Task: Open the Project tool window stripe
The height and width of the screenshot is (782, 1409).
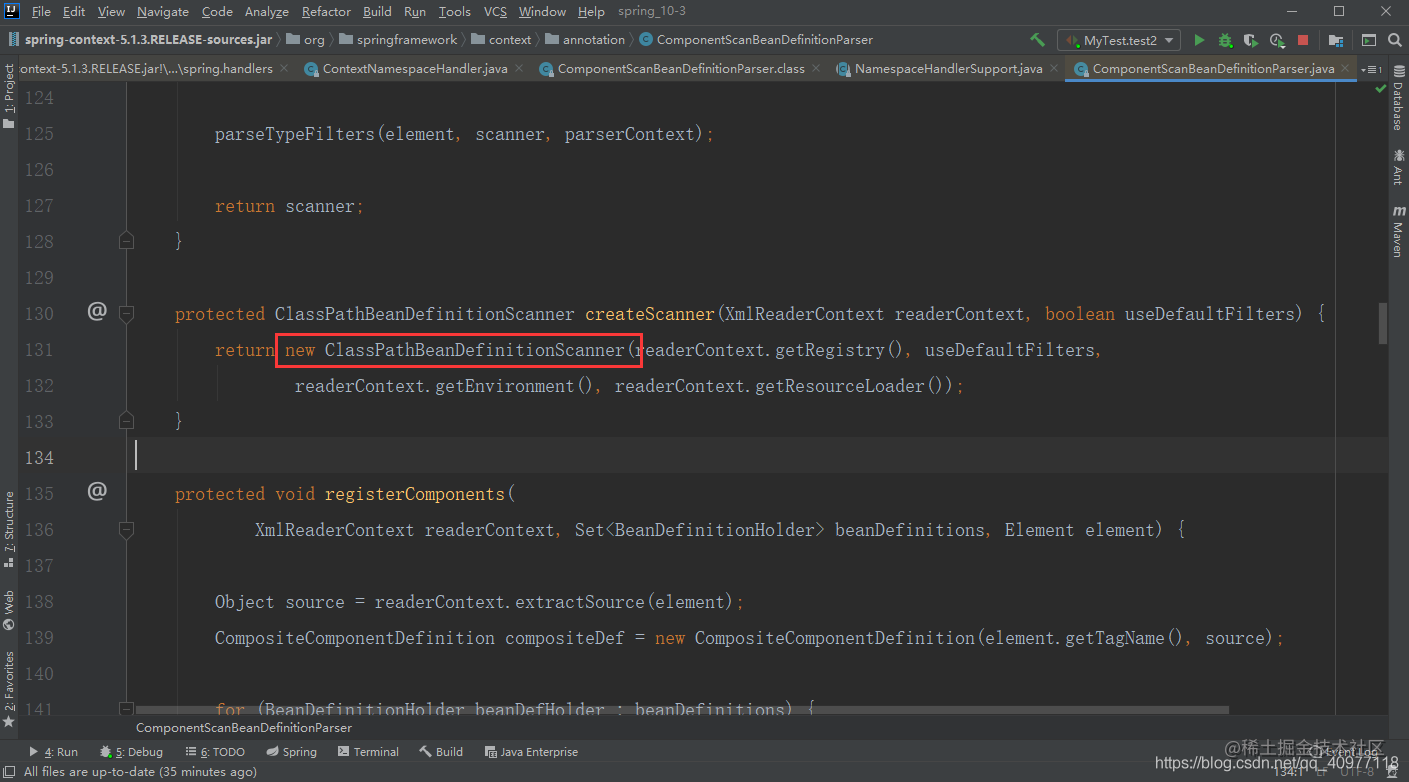Action: (x=9, y=97)
